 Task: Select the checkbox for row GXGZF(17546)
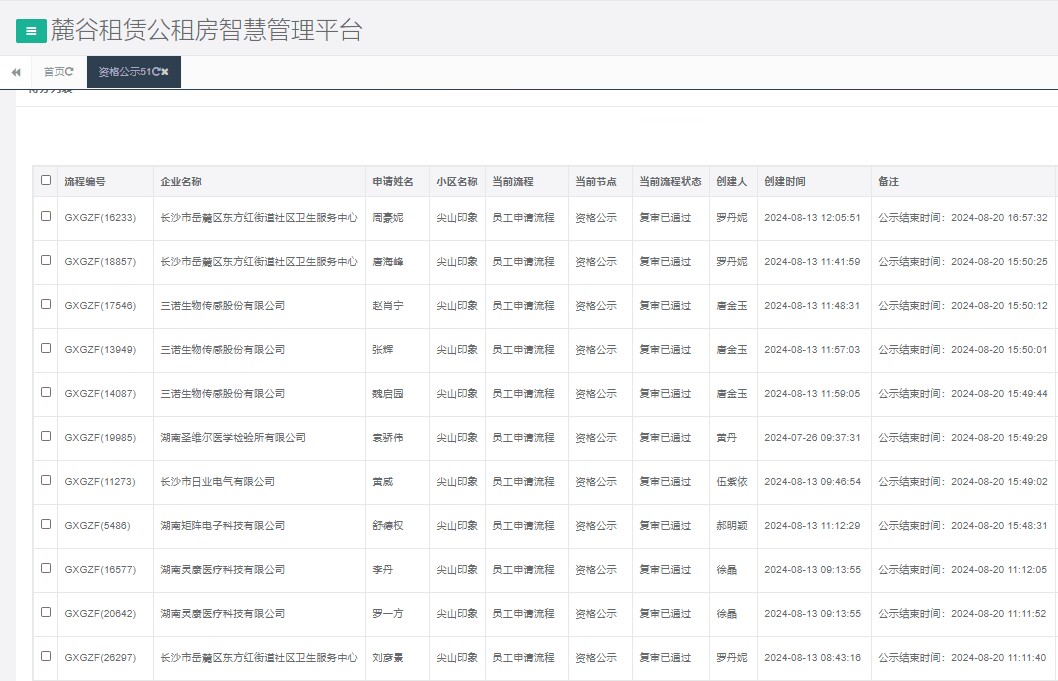(44, 305)
